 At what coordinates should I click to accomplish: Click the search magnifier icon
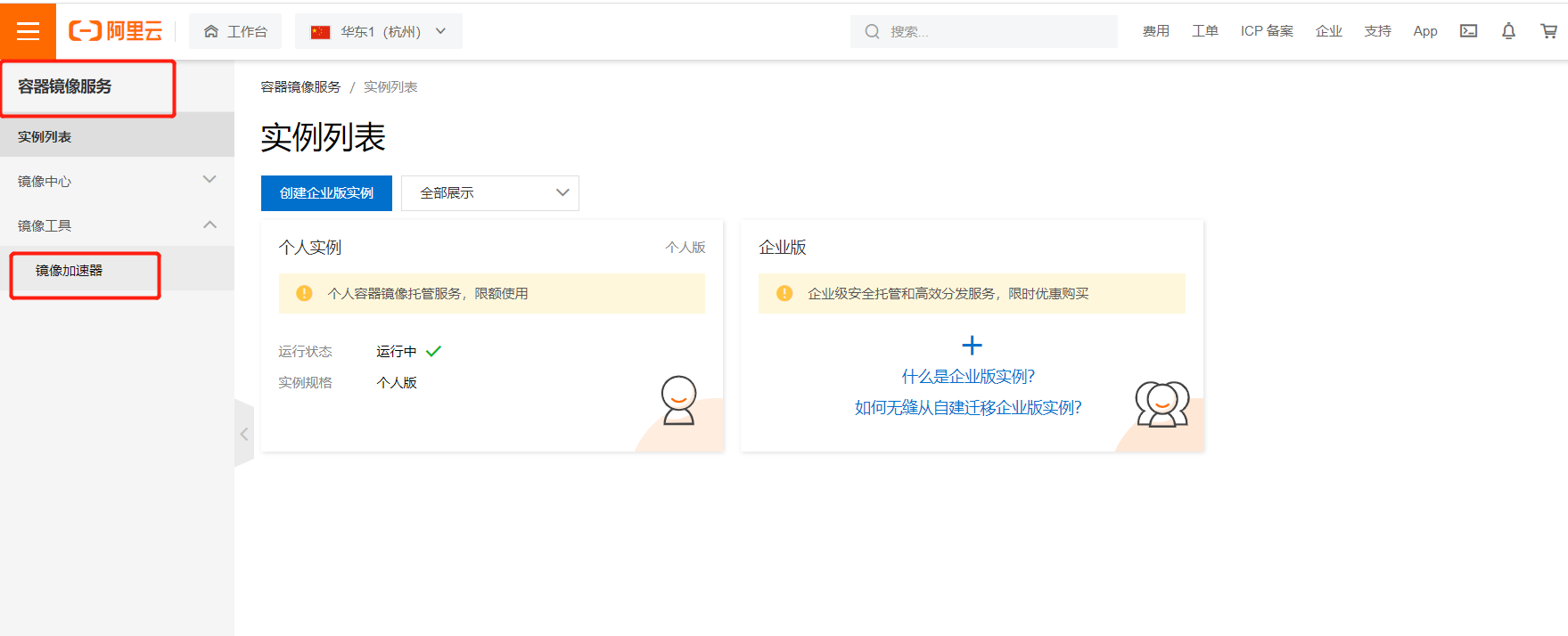[x=872, y=31]
